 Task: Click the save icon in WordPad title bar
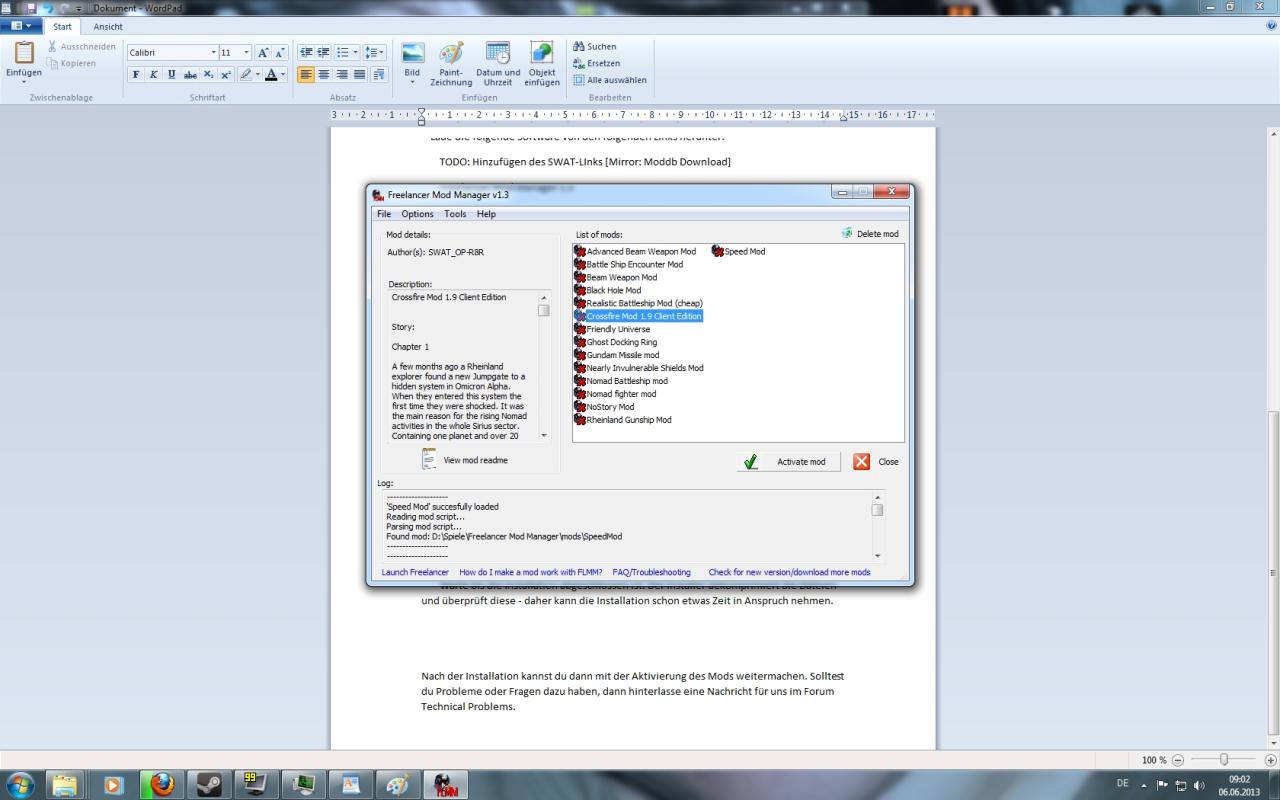pos(31,8)
